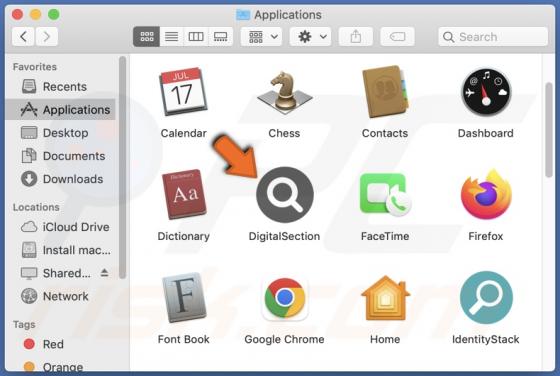Open the Dashboard app icon
Screen dimensions: 560x376
(486, 92)
